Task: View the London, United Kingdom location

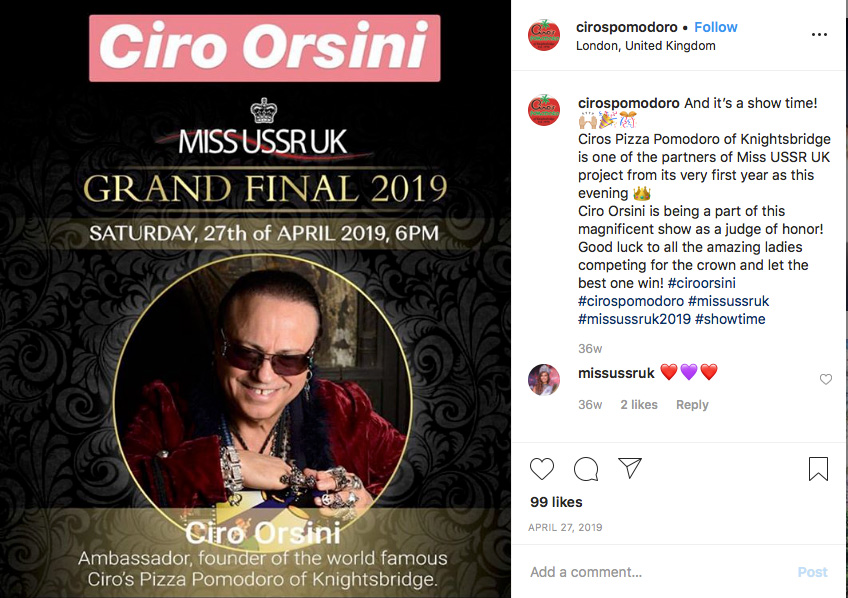Action: tap(646, 46)
